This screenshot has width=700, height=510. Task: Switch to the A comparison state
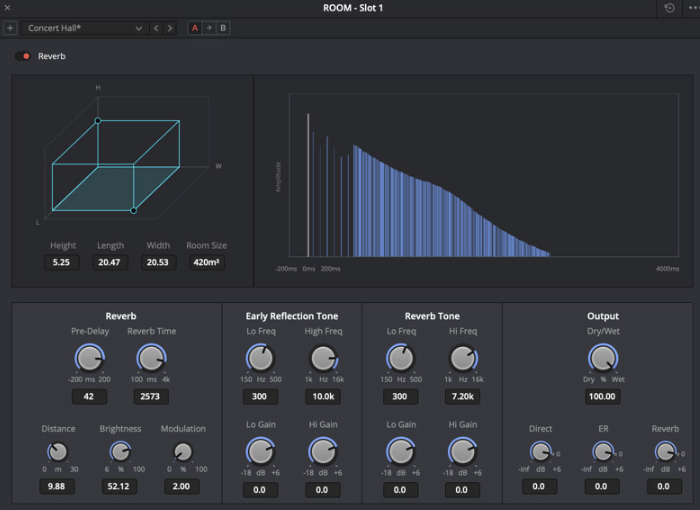pyautogui.click(x=195, y=28)
